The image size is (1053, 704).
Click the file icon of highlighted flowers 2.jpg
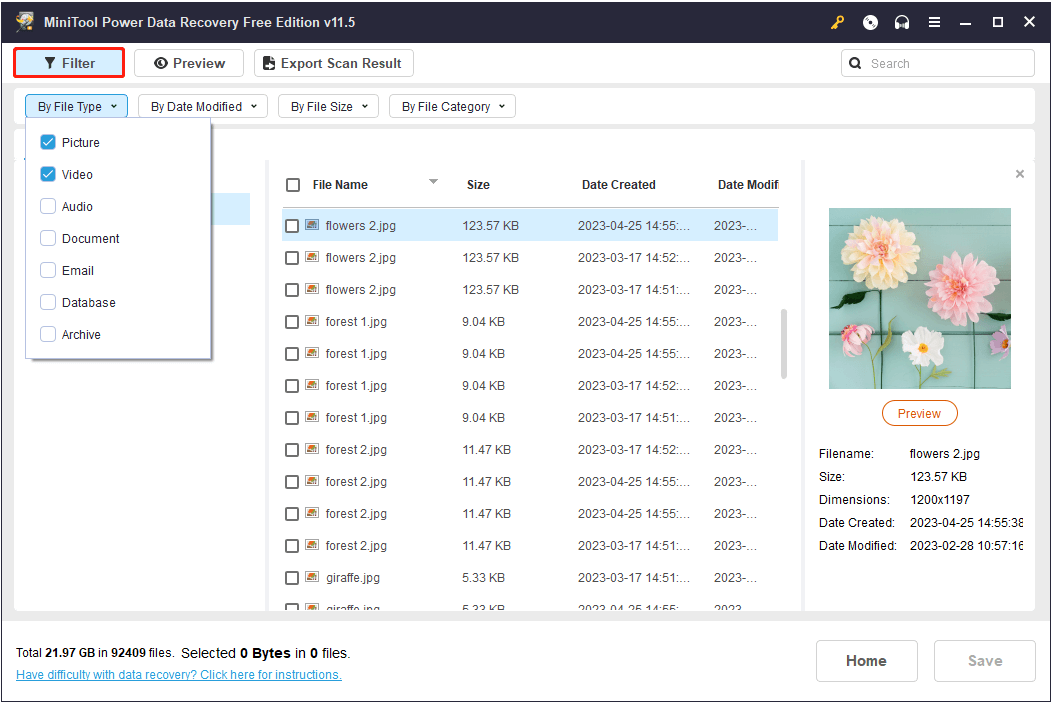(312, 224)
